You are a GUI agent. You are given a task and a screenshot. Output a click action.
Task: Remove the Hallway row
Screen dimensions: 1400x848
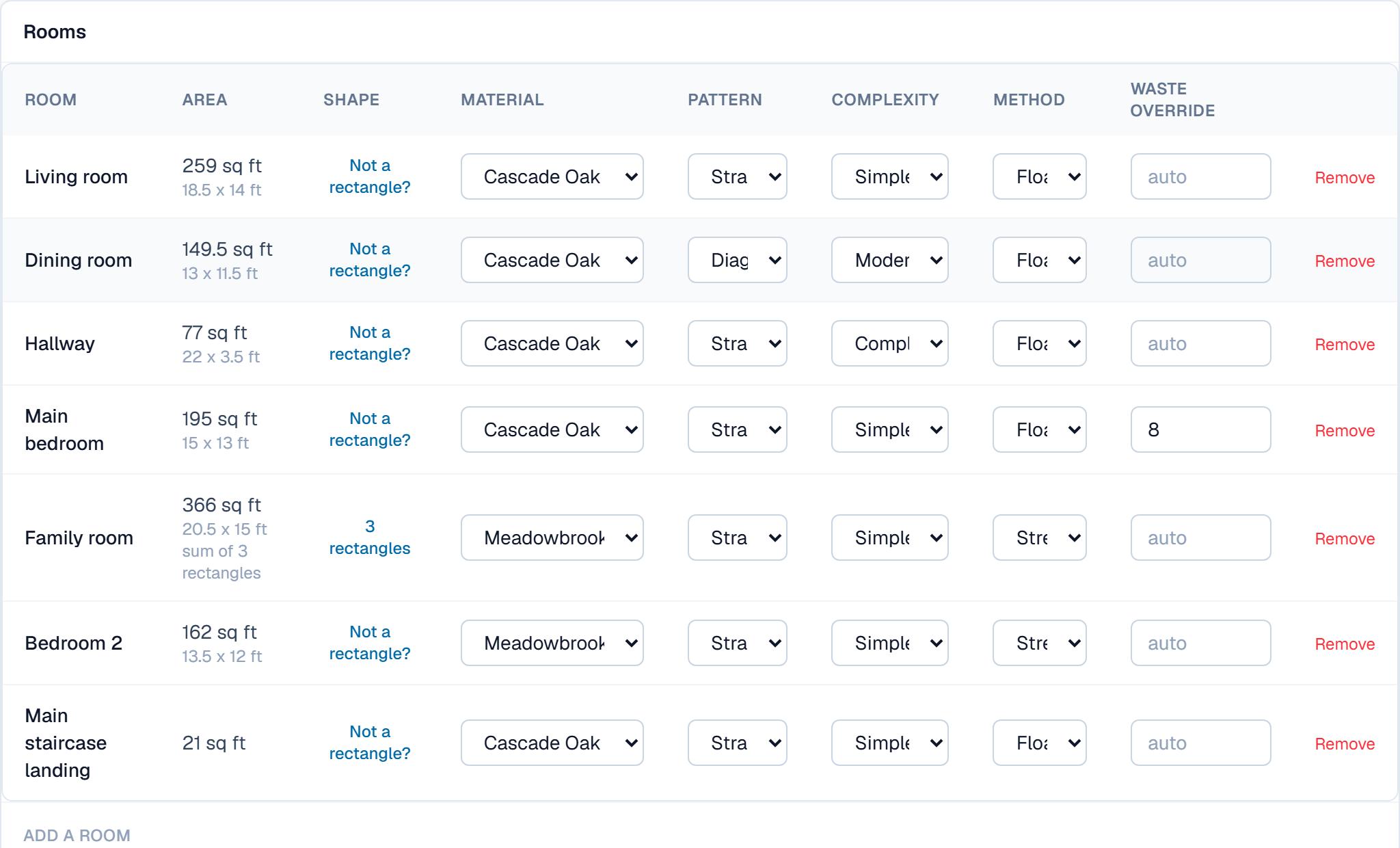point(1345,345)
